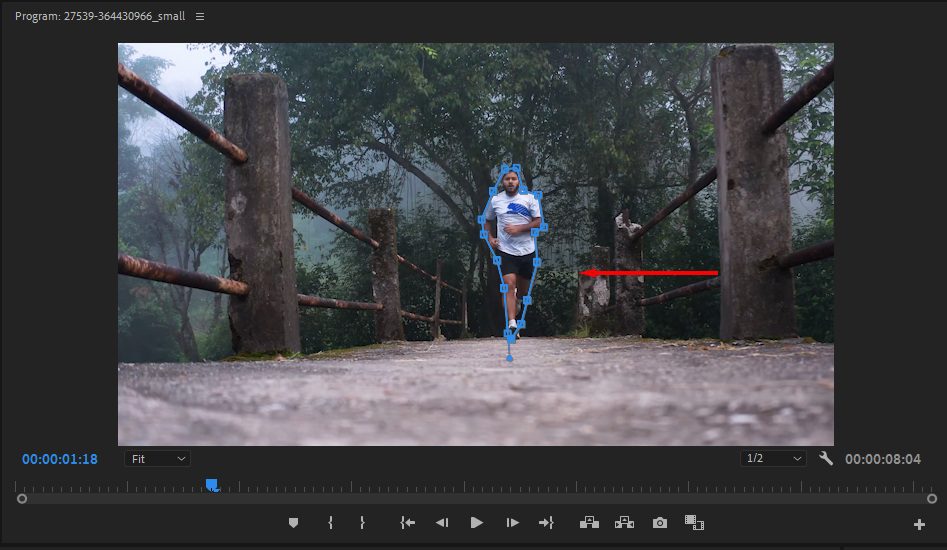This screenshot has width=947, height=550.
Task: Click the left handle of the zoom scrollbar
Action: click(x=22, y=498)
